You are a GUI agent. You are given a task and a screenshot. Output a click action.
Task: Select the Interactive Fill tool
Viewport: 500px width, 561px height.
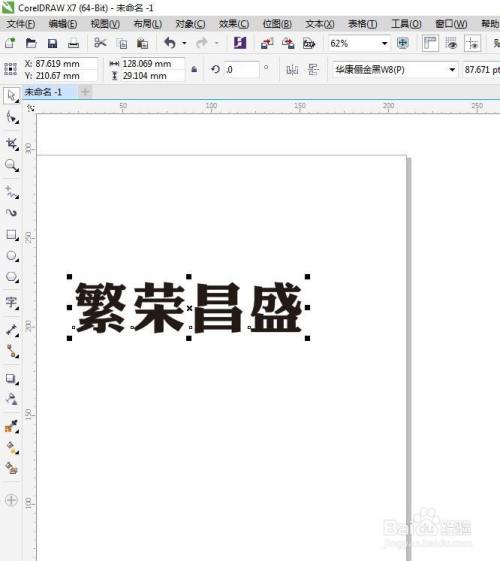[x=11, y=447]
